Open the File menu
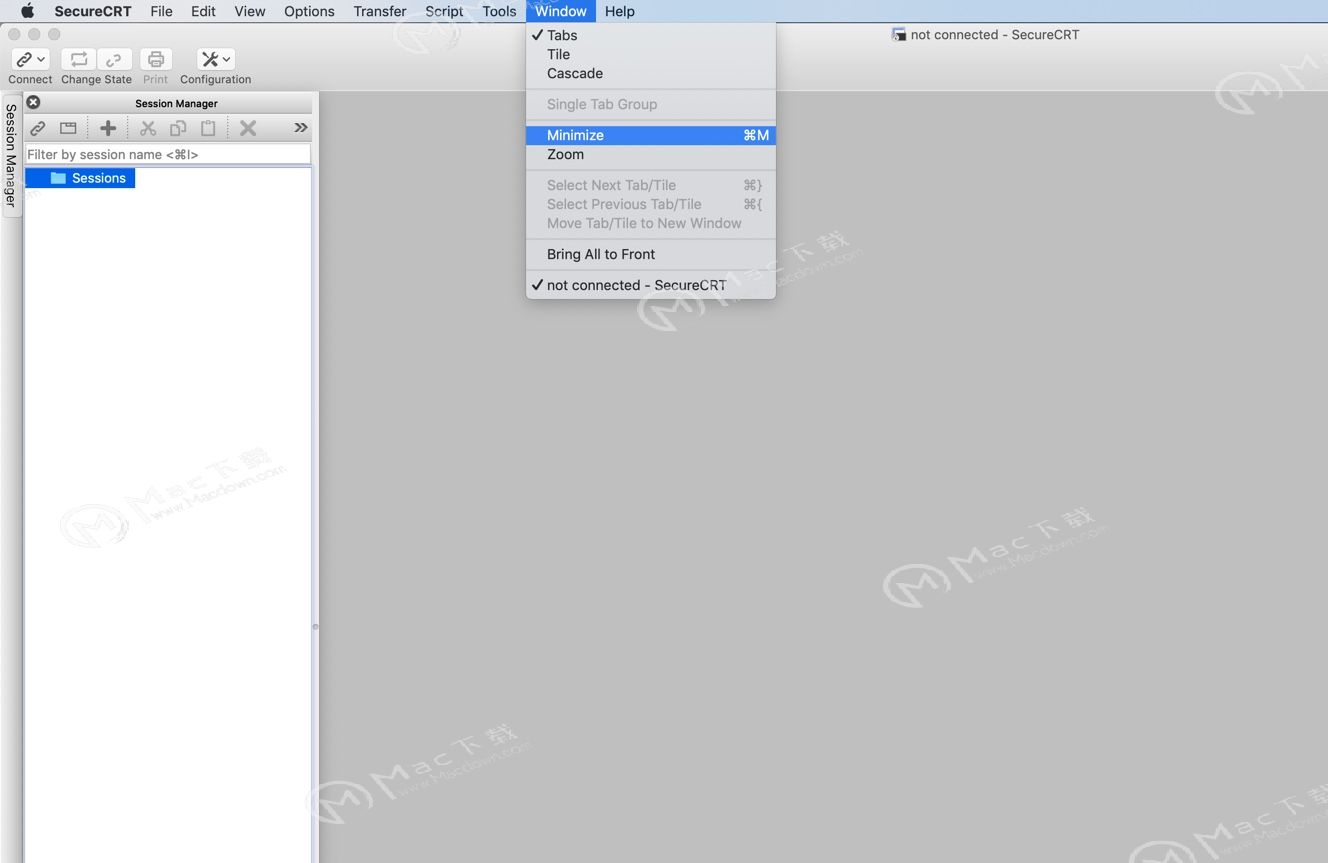The width and height of the screenshot is (1328, 863). pyautogui.click(x=161, y=11)
